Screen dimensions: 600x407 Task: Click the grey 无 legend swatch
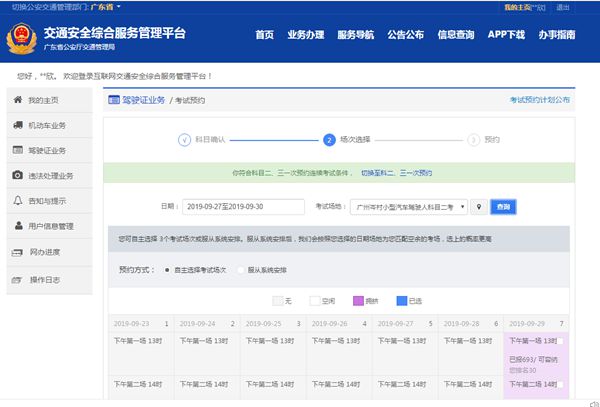click(277, 301)
